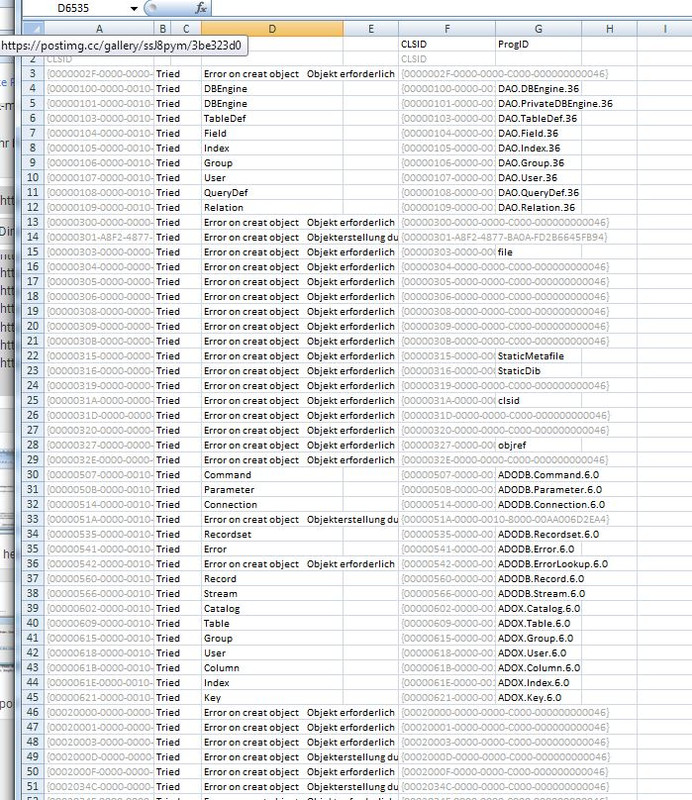
Task: Click cell objref in column G
Action: pyautogui.click(x=538, y=445)
